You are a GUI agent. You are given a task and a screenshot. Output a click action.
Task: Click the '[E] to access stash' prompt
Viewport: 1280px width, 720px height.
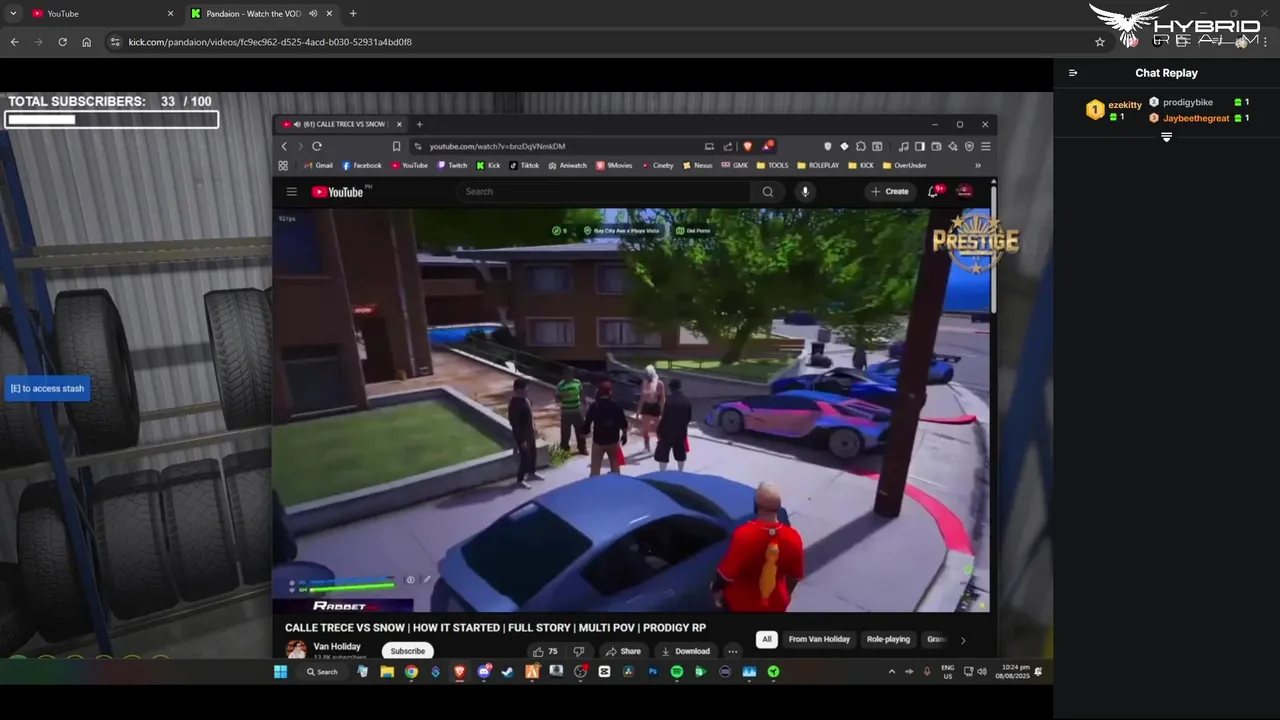[47, 388]
